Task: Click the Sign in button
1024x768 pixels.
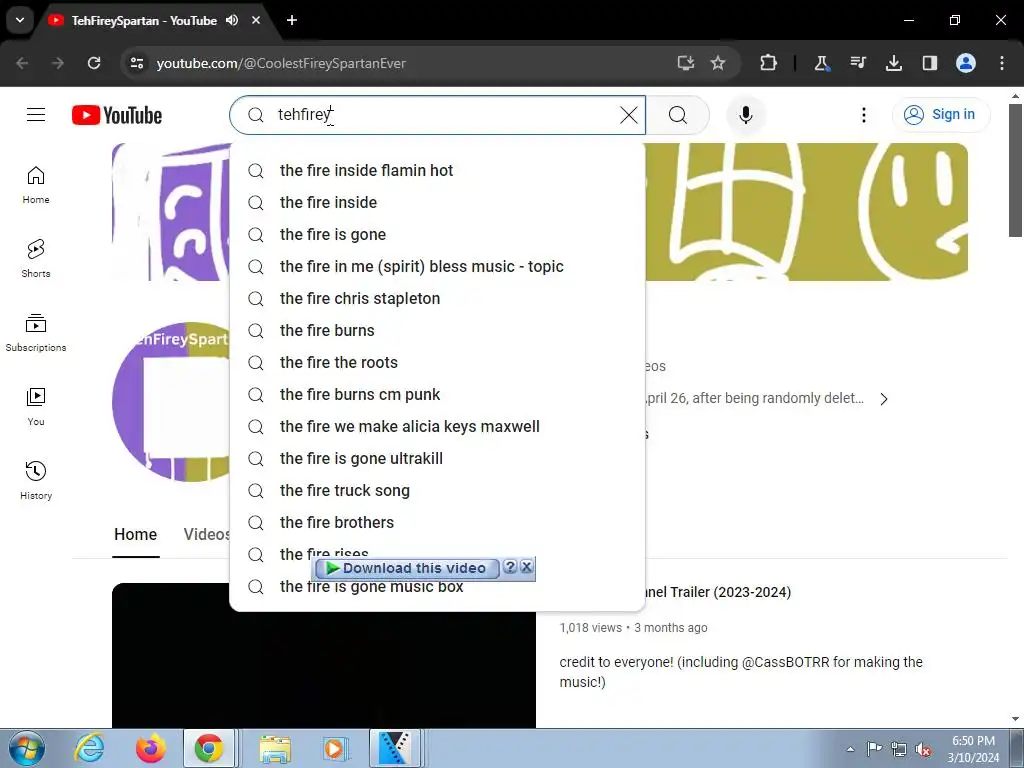Action: tap(940, 114)
